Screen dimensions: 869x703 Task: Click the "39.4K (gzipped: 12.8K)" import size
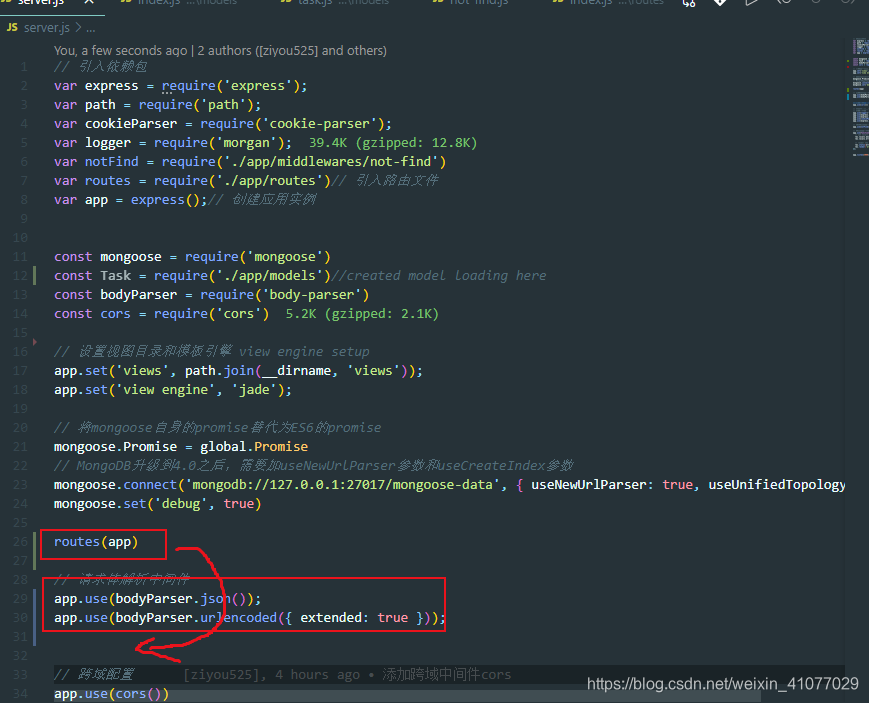tap(392, 142)
